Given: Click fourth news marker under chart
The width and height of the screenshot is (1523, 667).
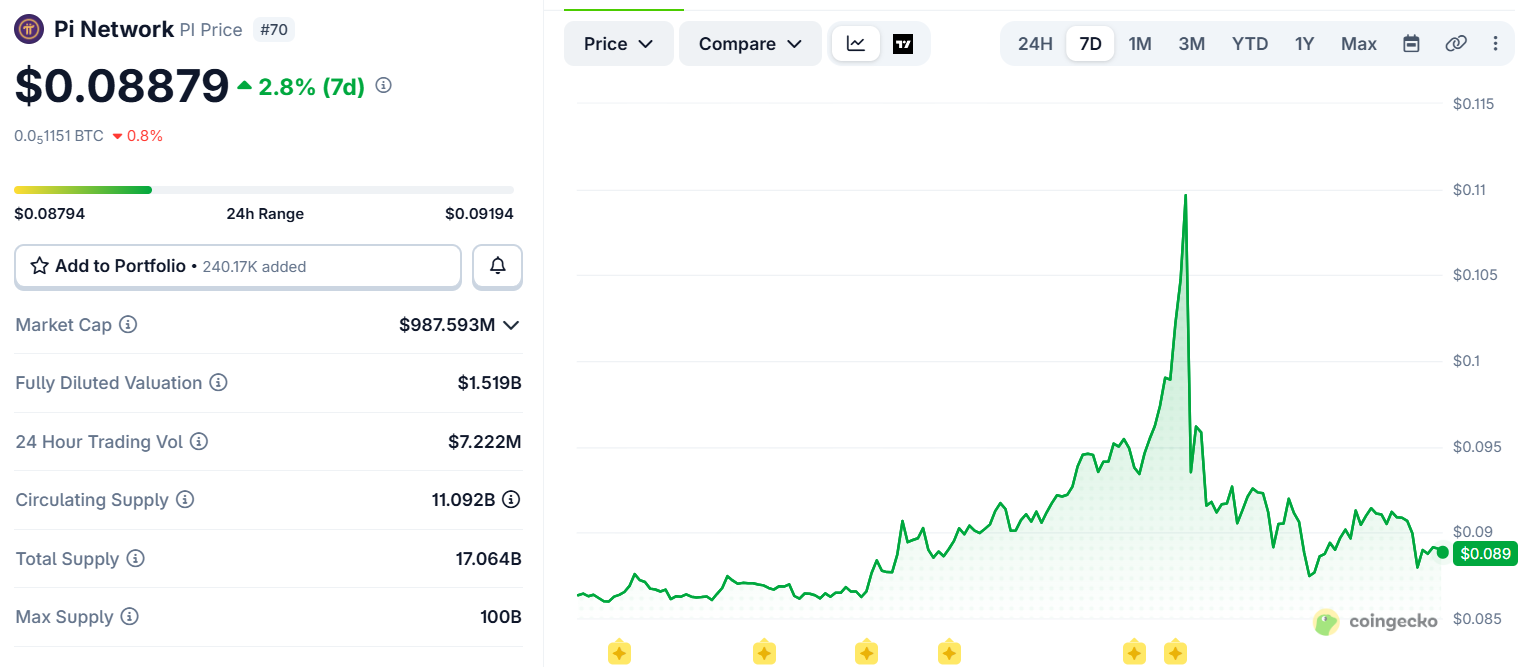Looking at the screenshot, I should tap(949, 653).
